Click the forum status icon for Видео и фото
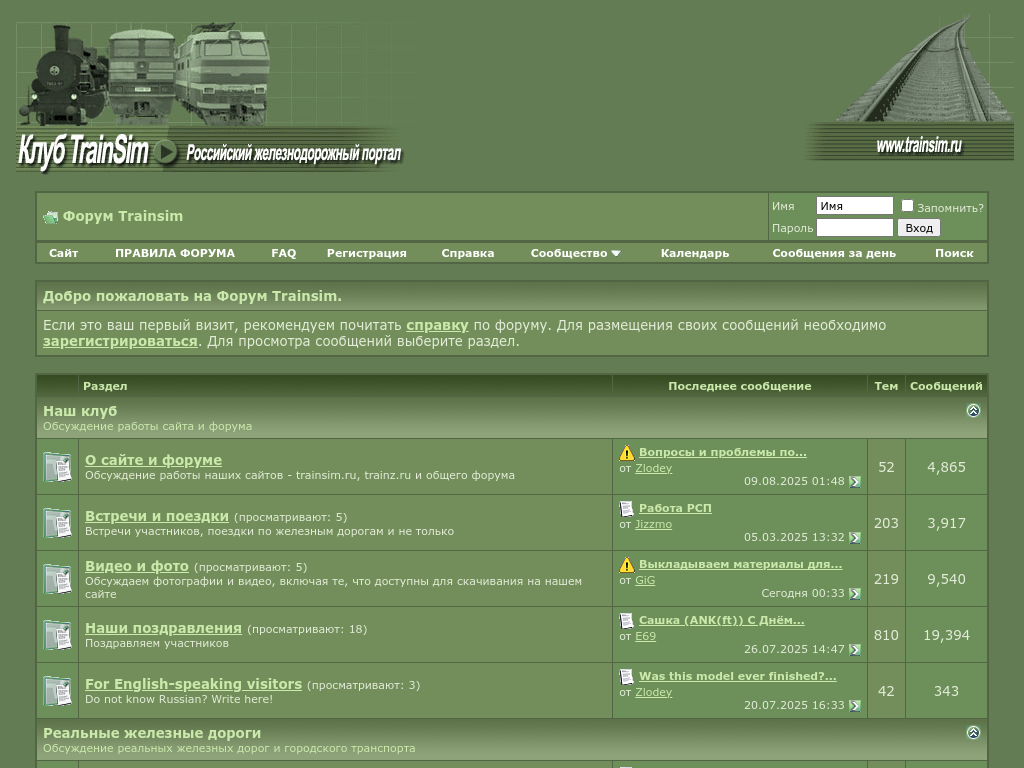Screen dimensions: 1024x768 (57, 579)
